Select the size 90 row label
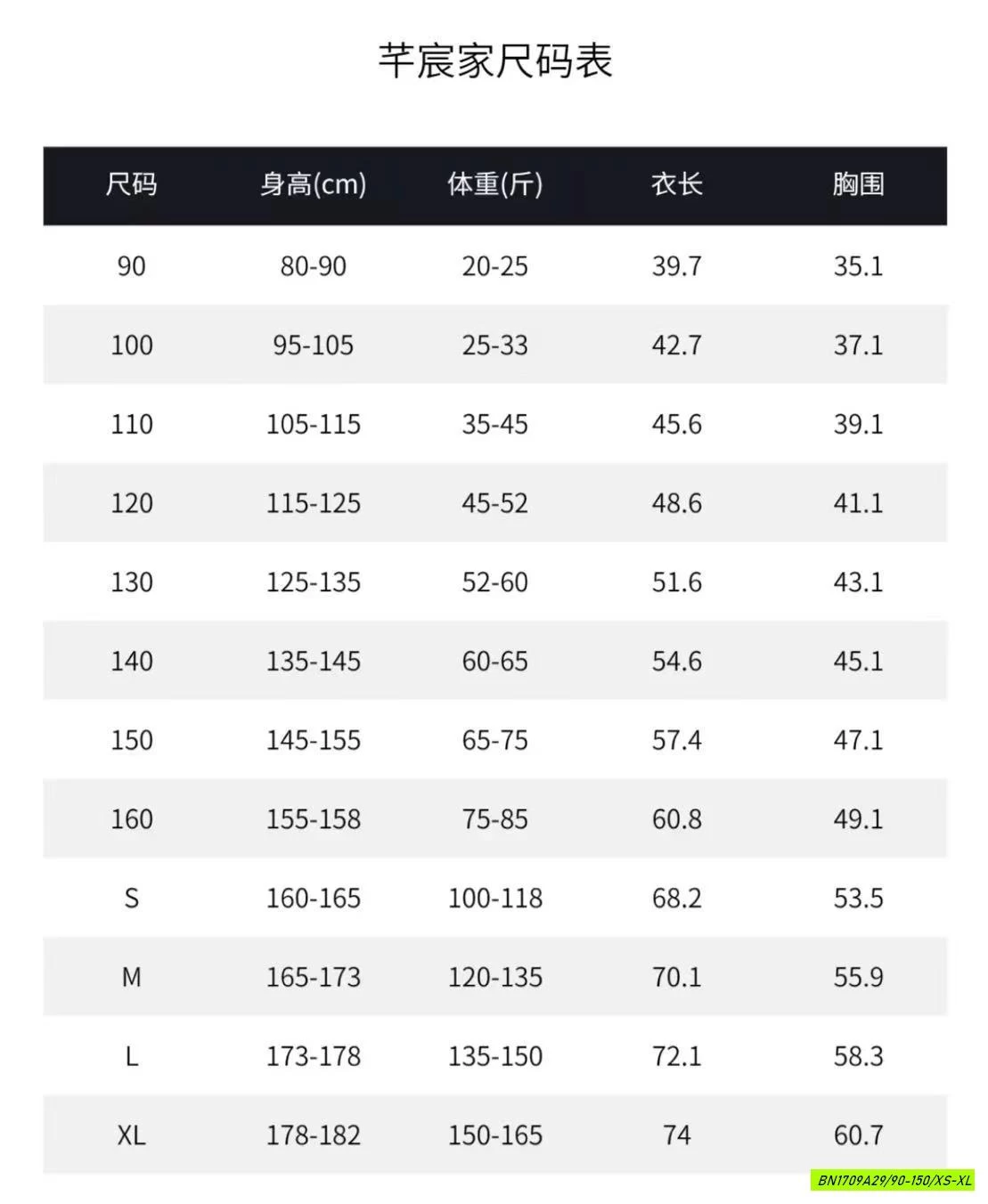Image resolution: width=988 pixels, height=1204 pixels. (x=131, y=265)
